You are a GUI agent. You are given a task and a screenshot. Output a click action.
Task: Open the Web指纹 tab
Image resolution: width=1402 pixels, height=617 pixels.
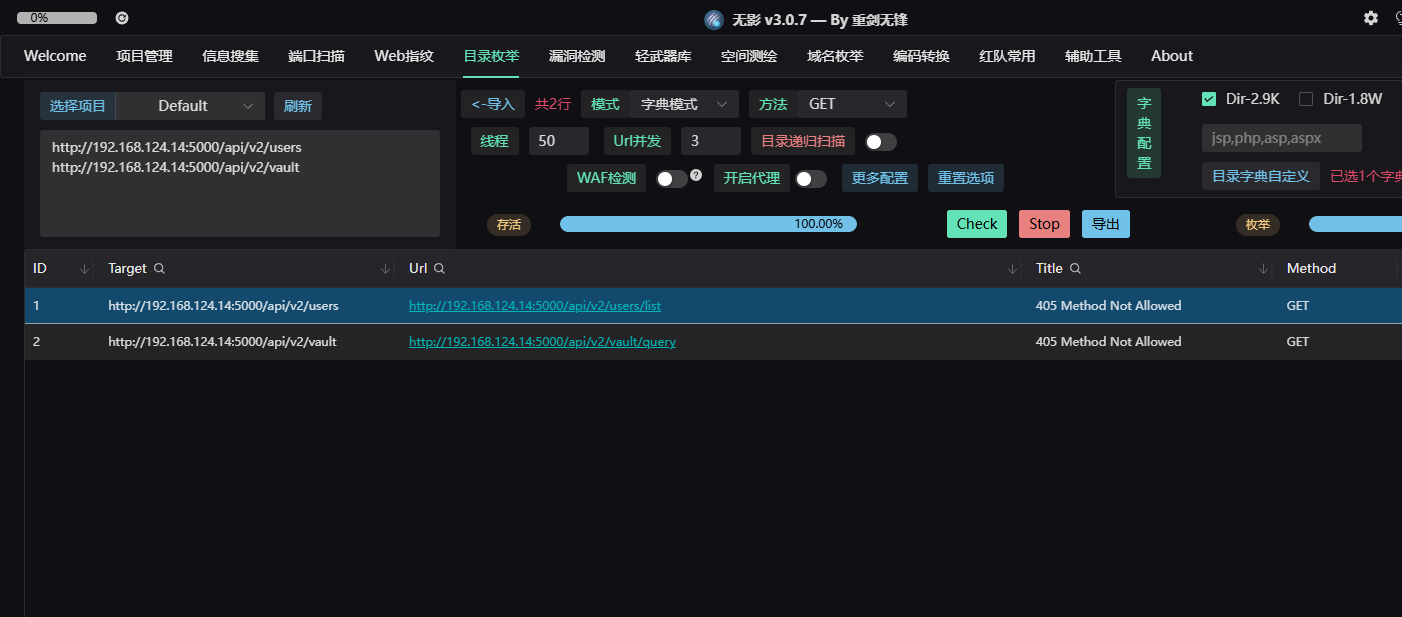pos(404,56)
